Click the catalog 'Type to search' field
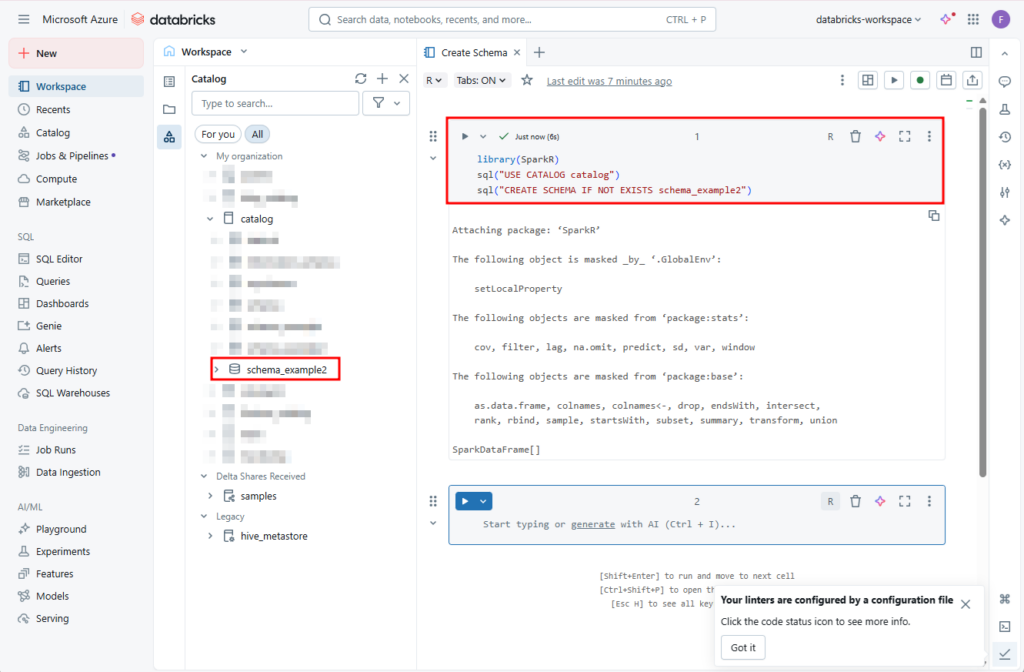The image size is (1024, 672). [275, 103]
